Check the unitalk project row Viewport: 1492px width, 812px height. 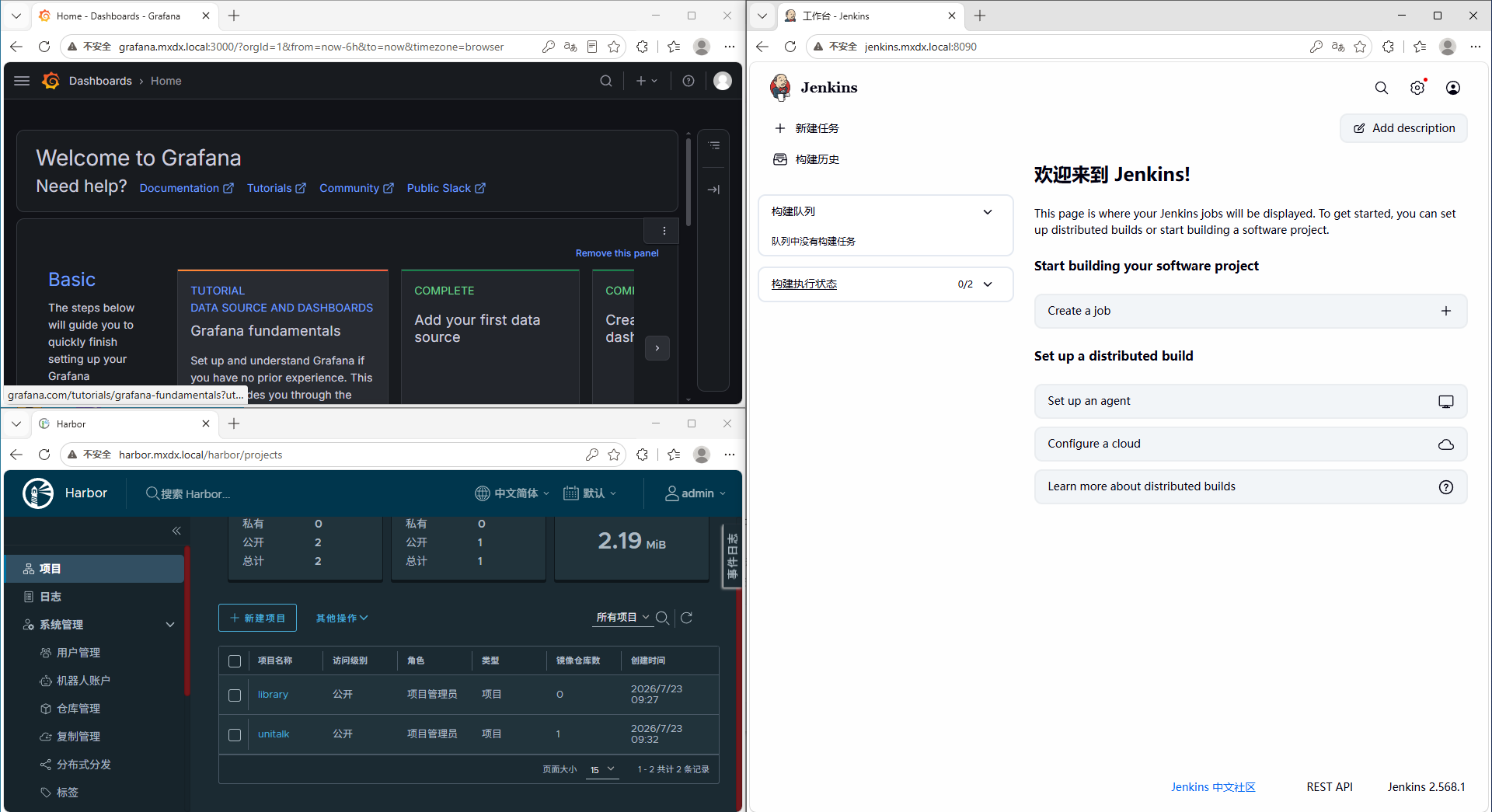pyautogui.click(x=235, y=735)
